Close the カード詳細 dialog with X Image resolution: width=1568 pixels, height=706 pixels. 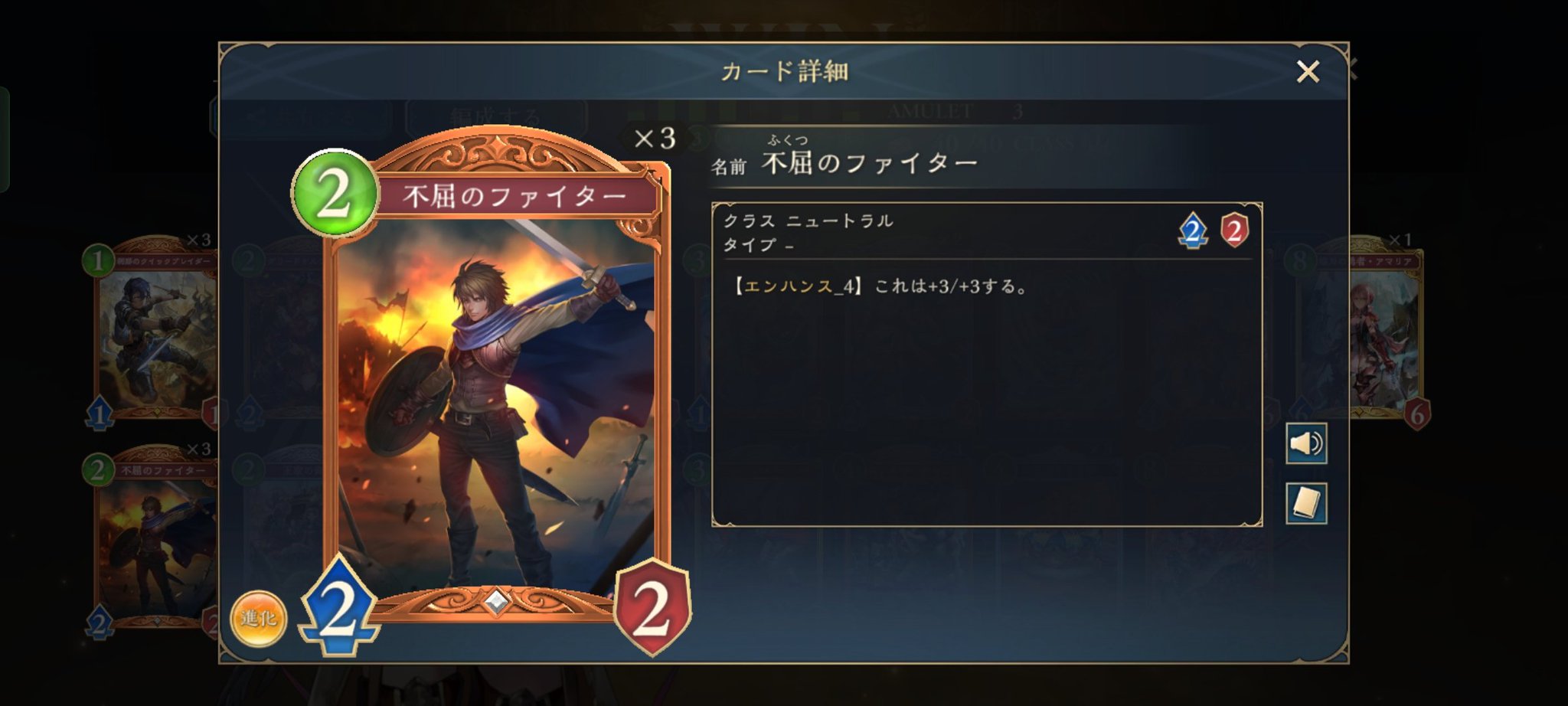[1308, 72]
